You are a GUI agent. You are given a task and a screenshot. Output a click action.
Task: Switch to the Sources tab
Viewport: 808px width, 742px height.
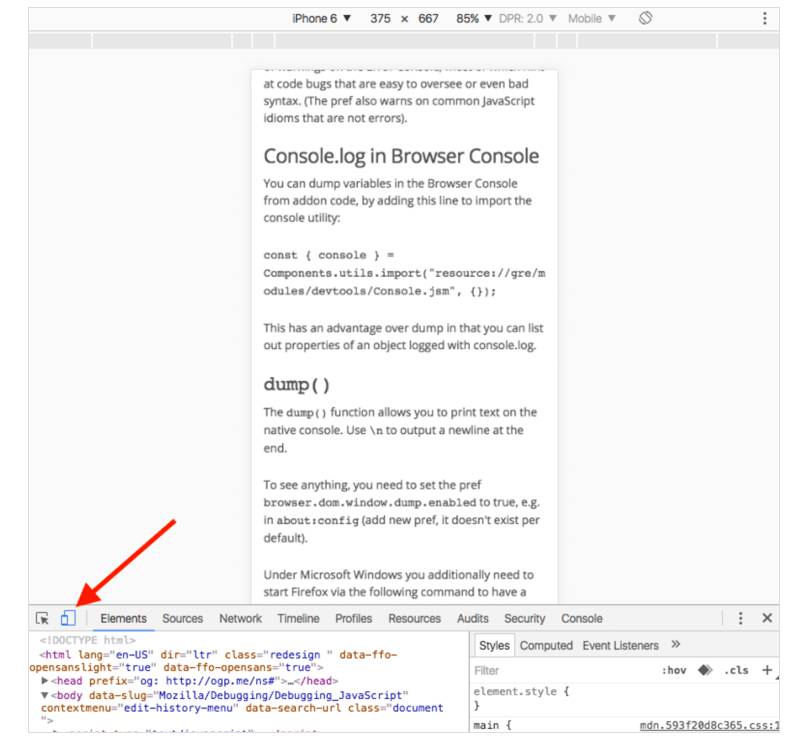[182, 618]
